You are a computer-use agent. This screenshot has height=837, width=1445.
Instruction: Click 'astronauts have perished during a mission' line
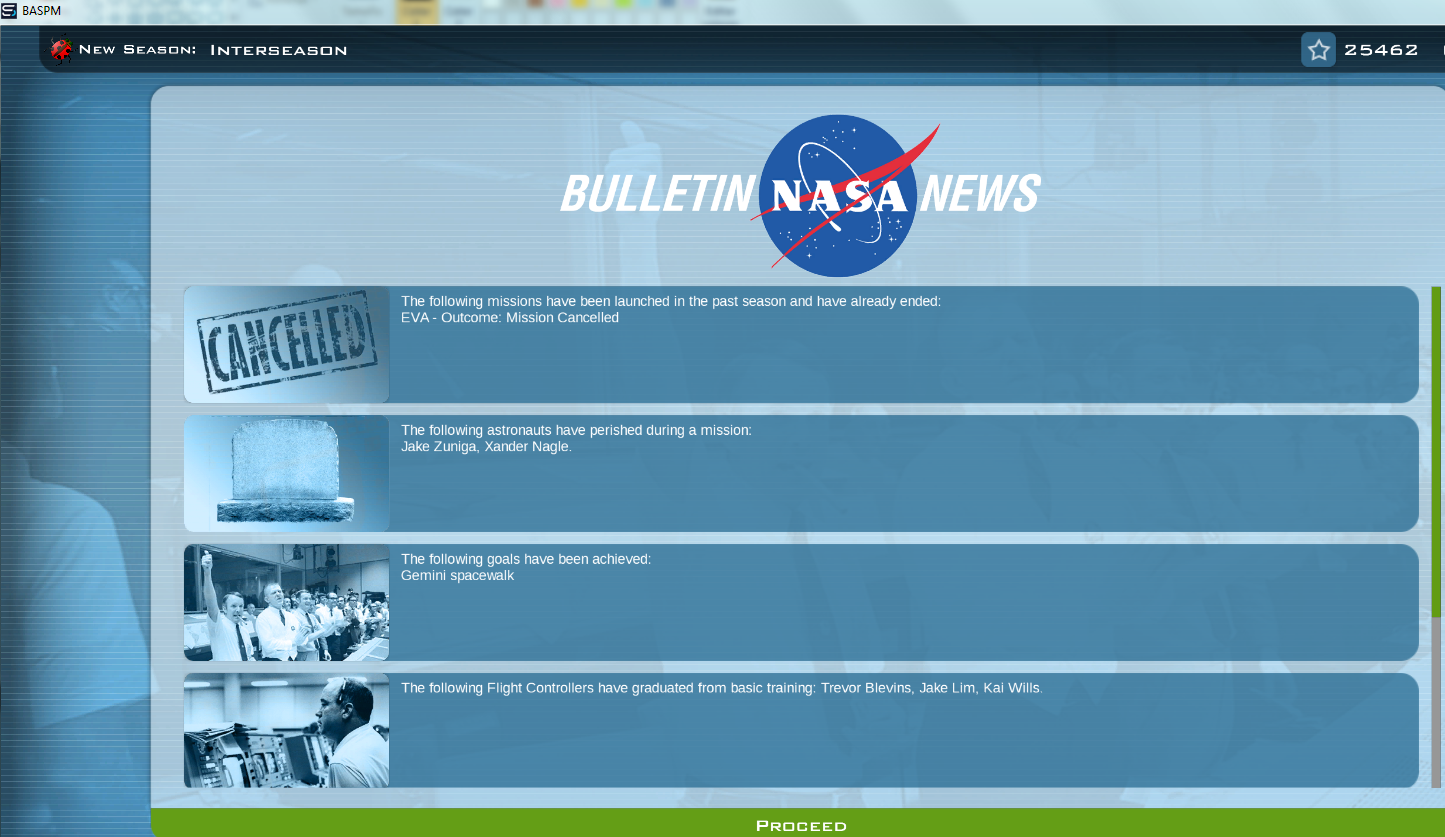point(576,430)
